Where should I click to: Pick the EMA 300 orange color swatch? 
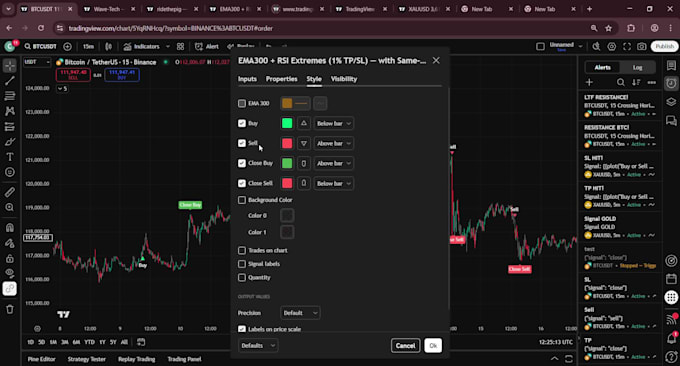287,104
